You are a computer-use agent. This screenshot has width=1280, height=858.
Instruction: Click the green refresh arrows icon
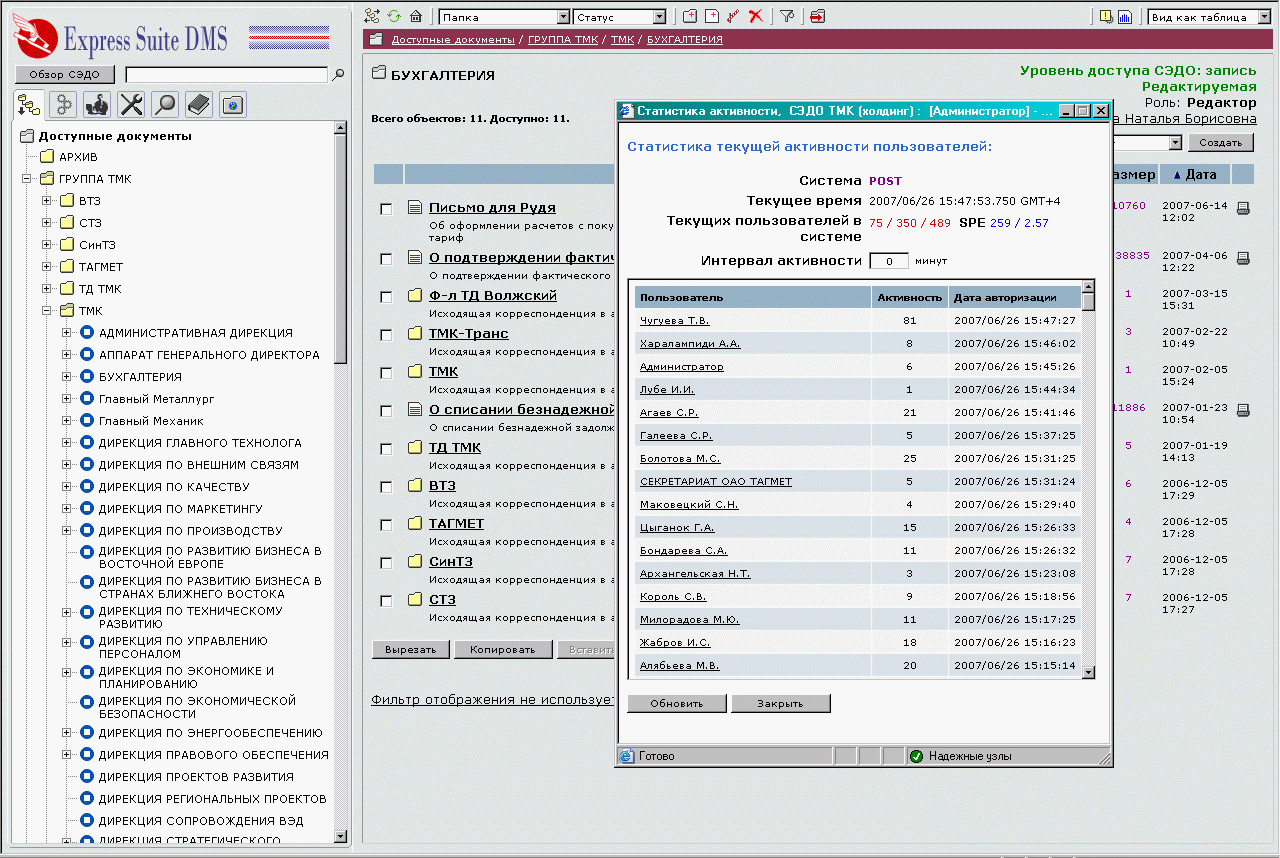click(394, 16)
